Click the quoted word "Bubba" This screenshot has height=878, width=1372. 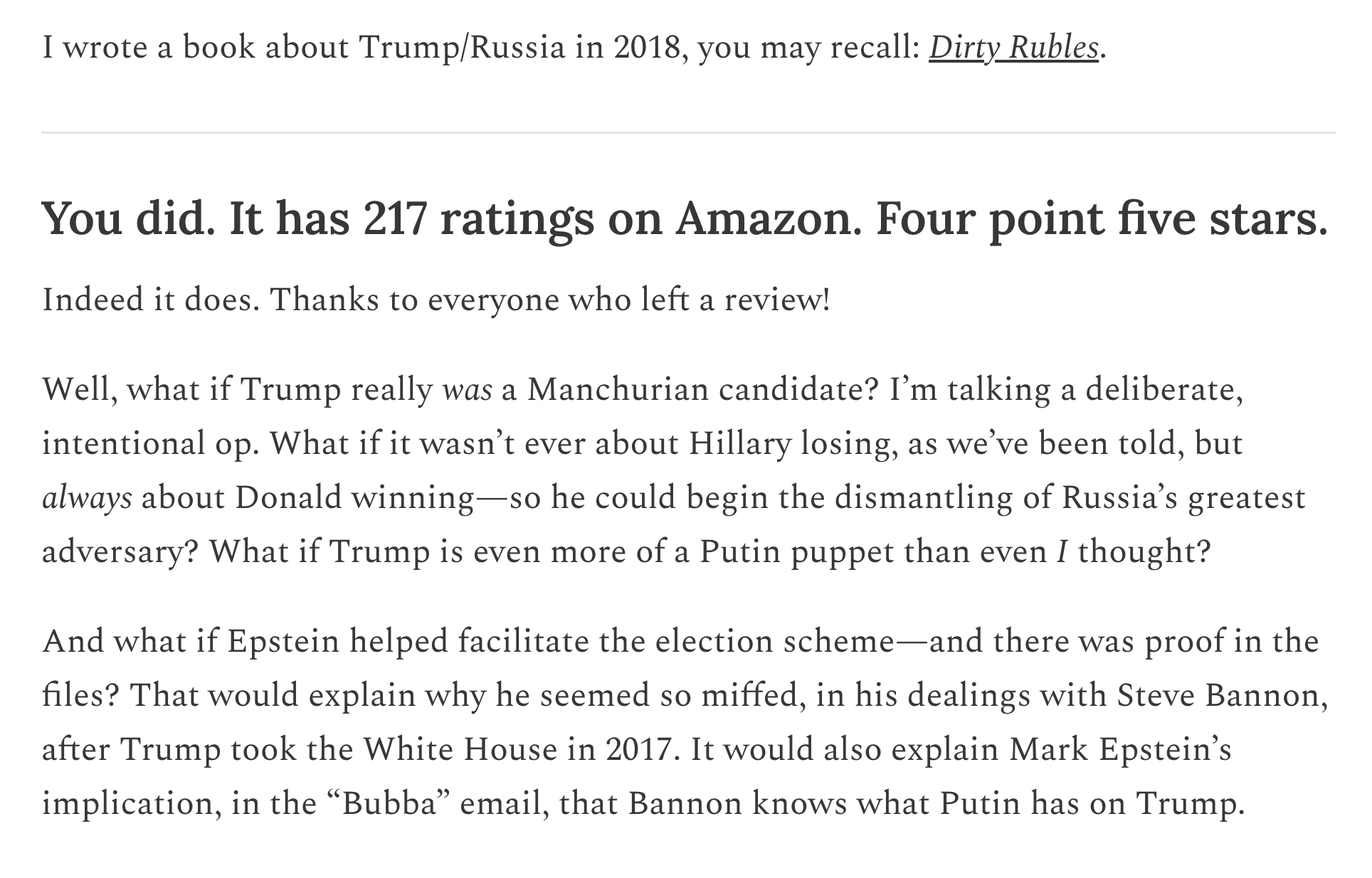tap(389, 803)
